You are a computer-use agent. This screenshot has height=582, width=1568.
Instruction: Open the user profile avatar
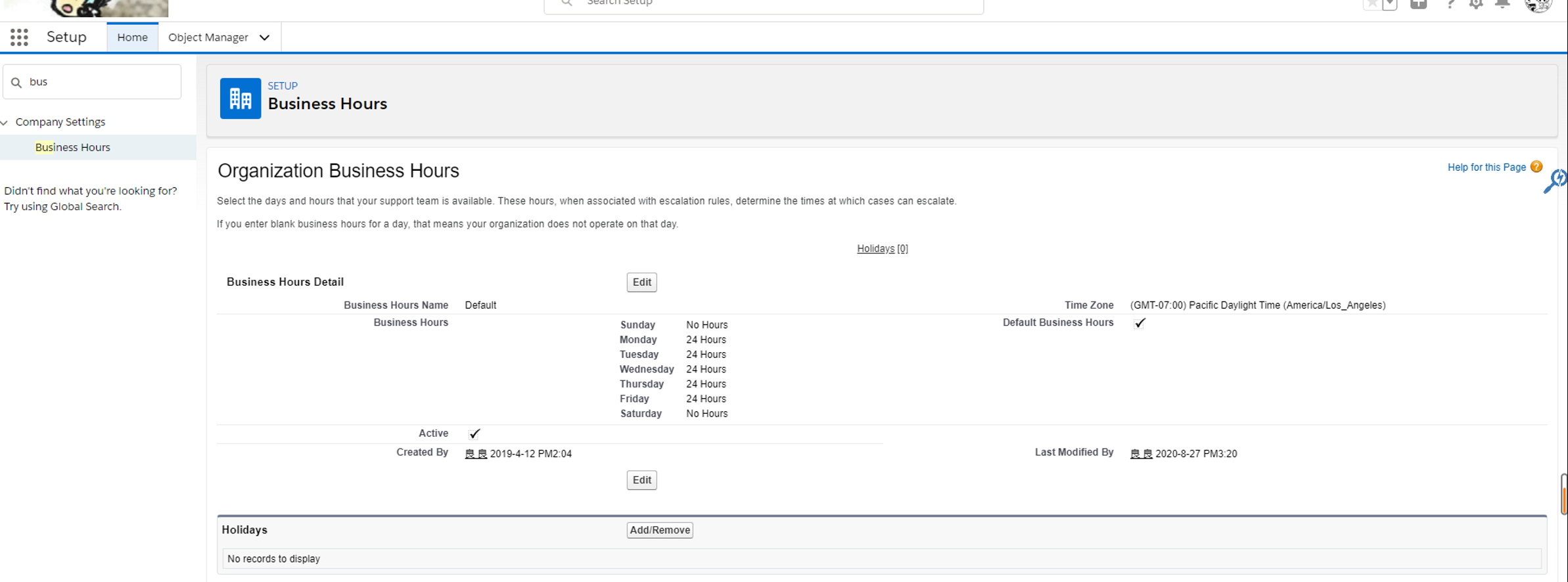point(1538,5)
